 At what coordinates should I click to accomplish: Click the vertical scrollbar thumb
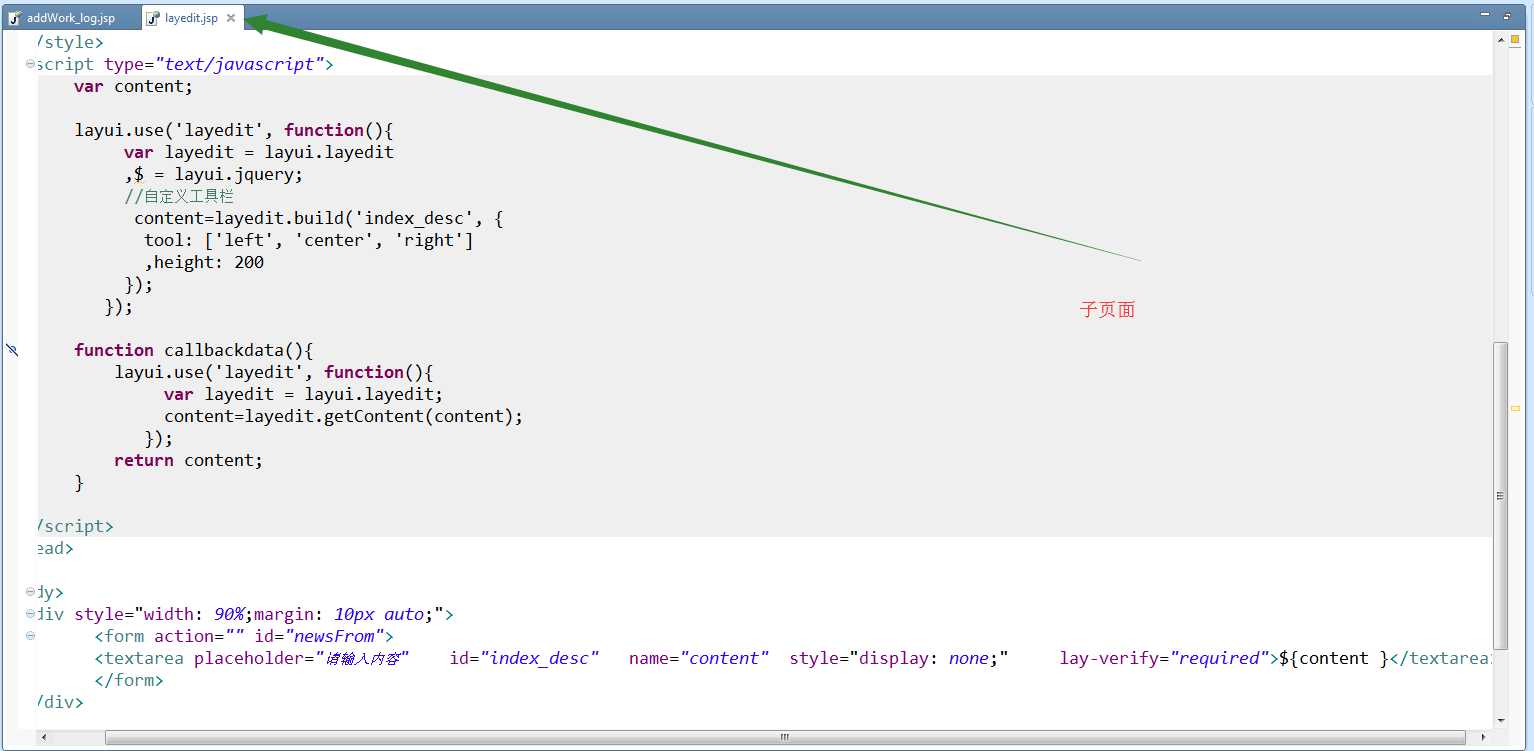[x=1500, y=495]
